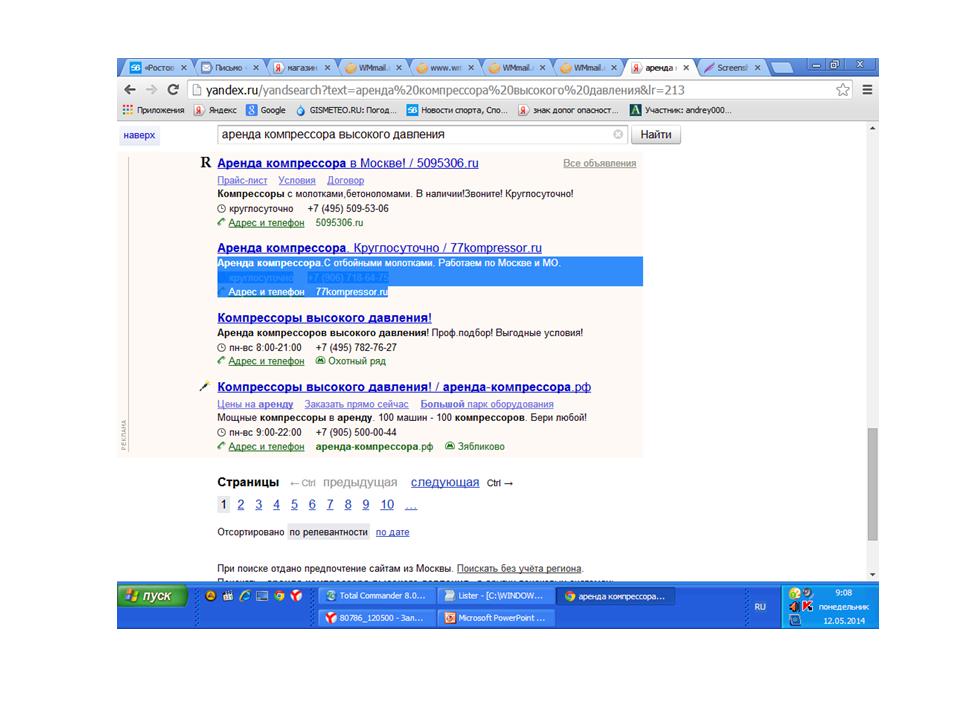The width and height of the screenshot is (960, 720).
Task: Open the Chrome hamburger menu
Action: (x=867, y=90)
